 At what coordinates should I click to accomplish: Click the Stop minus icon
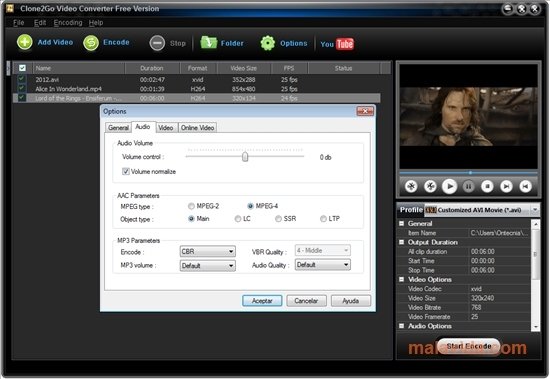coord(157,43)
